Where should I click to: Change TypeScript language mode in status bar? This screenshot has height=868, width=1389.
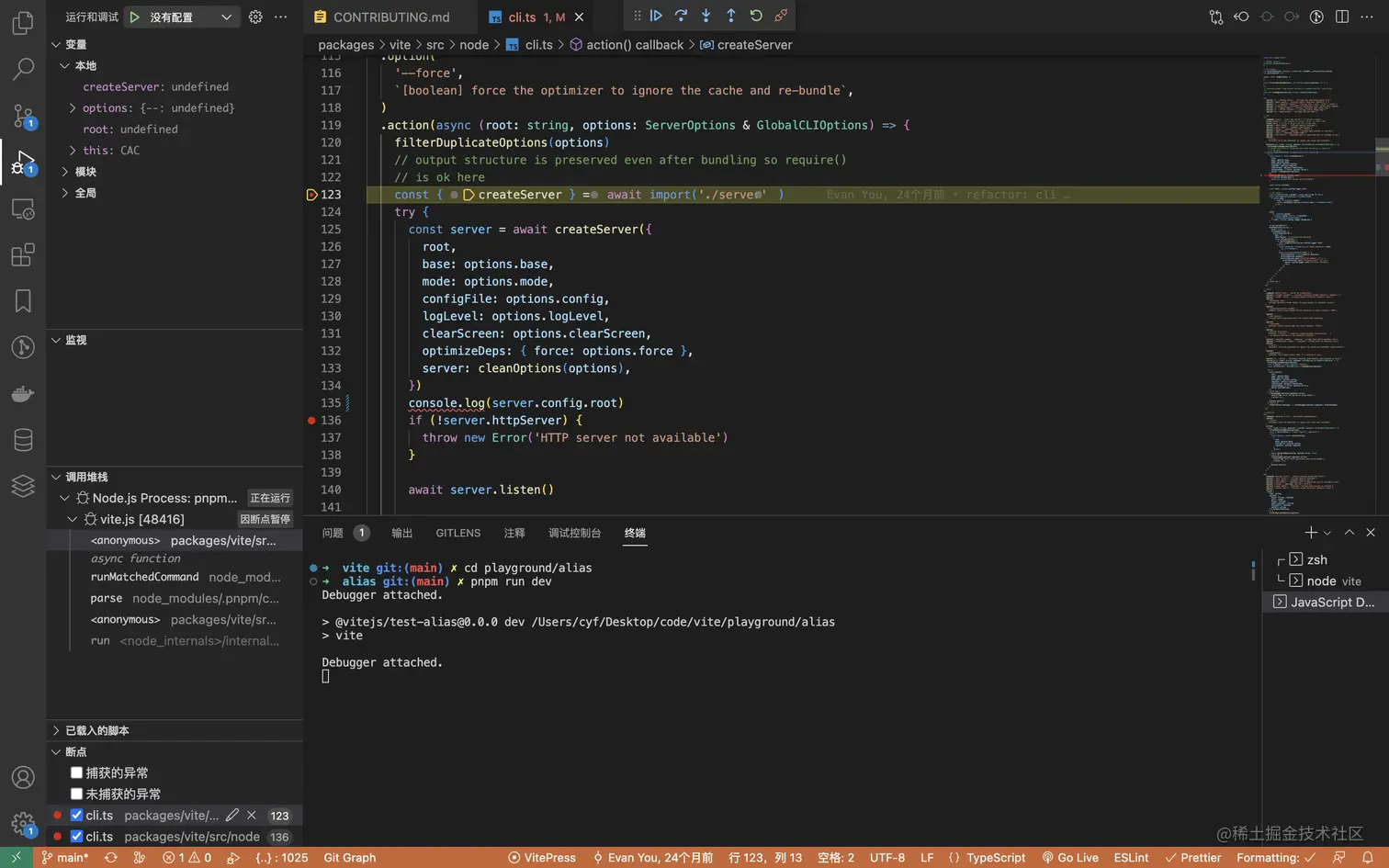[996, 858]
